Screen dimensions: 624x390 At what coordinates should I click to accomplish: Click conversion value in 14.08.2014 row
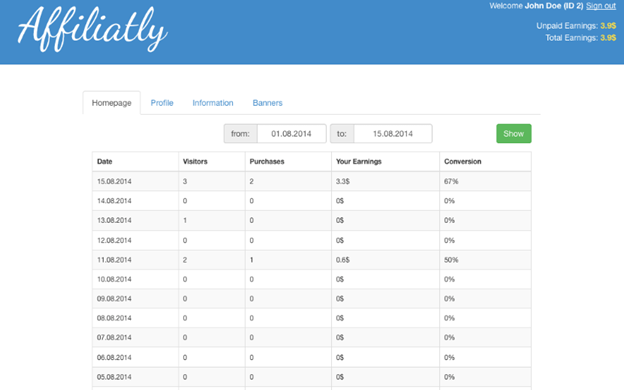tap(449, 201)
